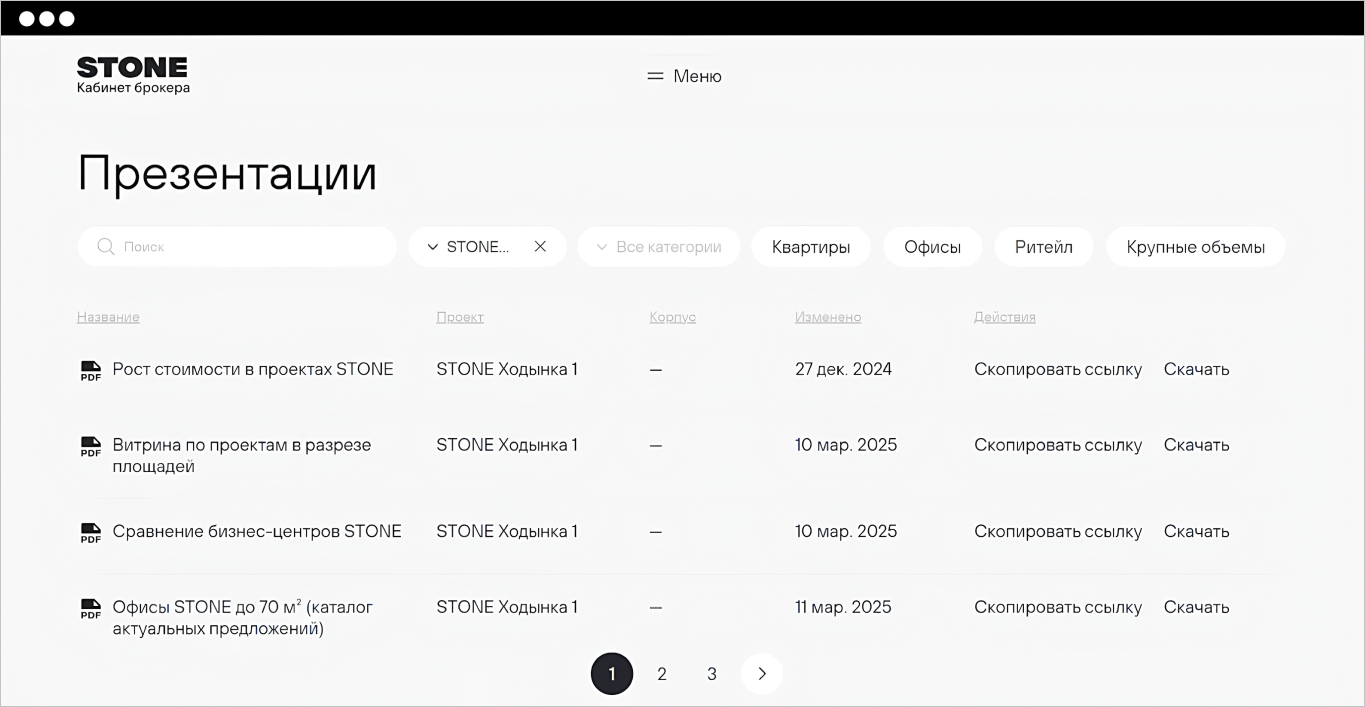Click STONE Ходынка 1 in Сравнение бизнес-центров row
This screenshot has width=1365, height=707.
point(507,531)
